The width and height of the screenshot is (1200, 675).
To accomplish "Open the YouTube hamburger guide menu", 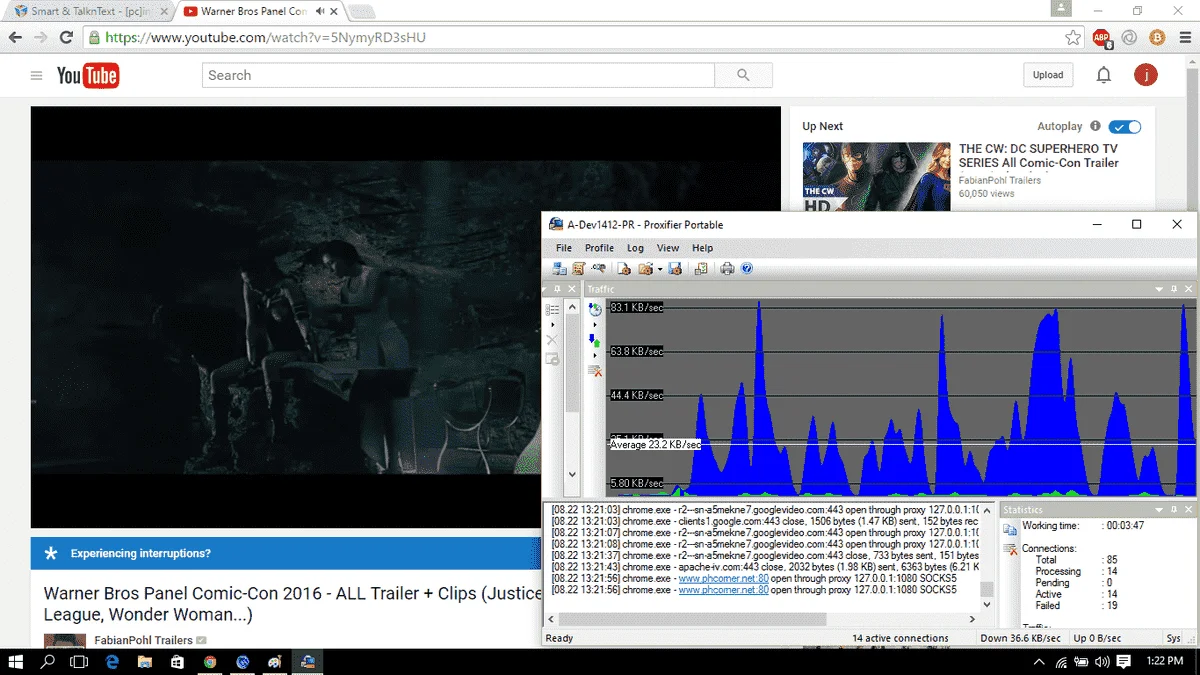I will click(37, 76).
